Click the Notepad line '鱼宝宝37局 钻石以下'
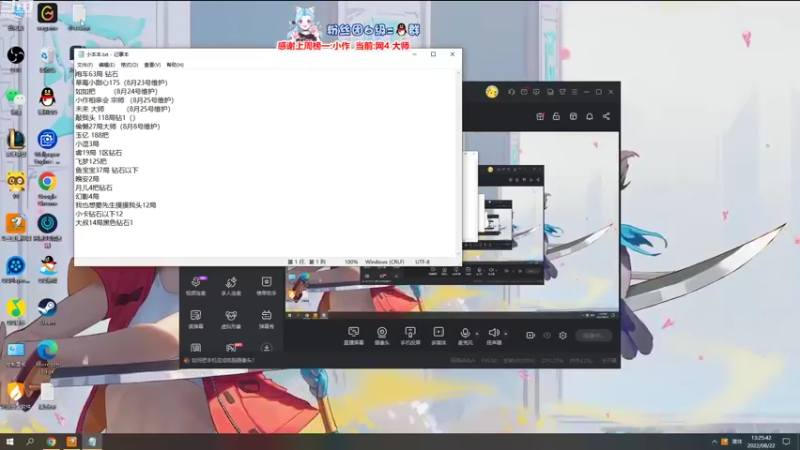Screen dimensions: 800x450 (x=107, y=170)
